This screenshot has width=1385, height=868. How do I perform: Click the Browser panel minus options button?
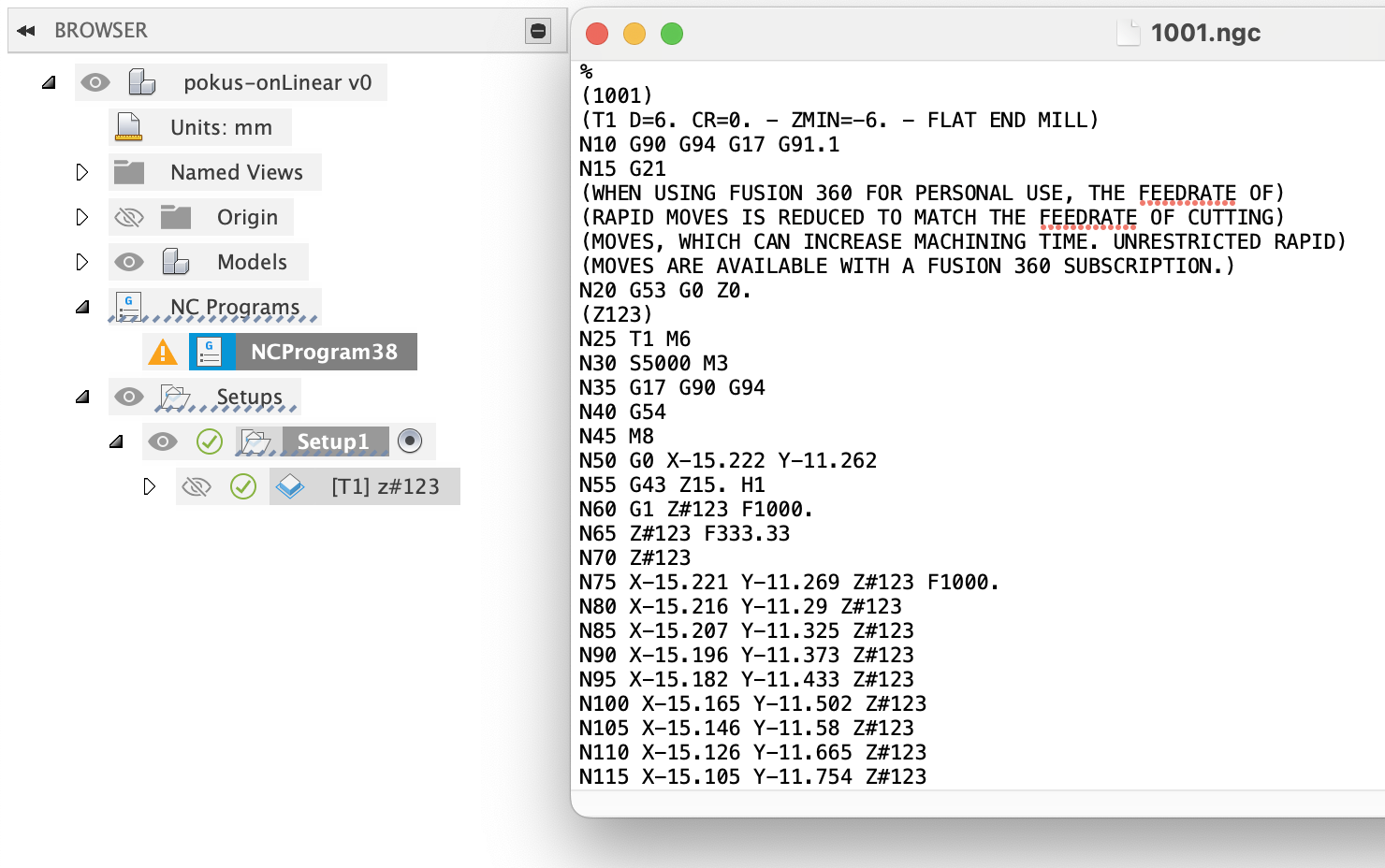tap(538, 31)
